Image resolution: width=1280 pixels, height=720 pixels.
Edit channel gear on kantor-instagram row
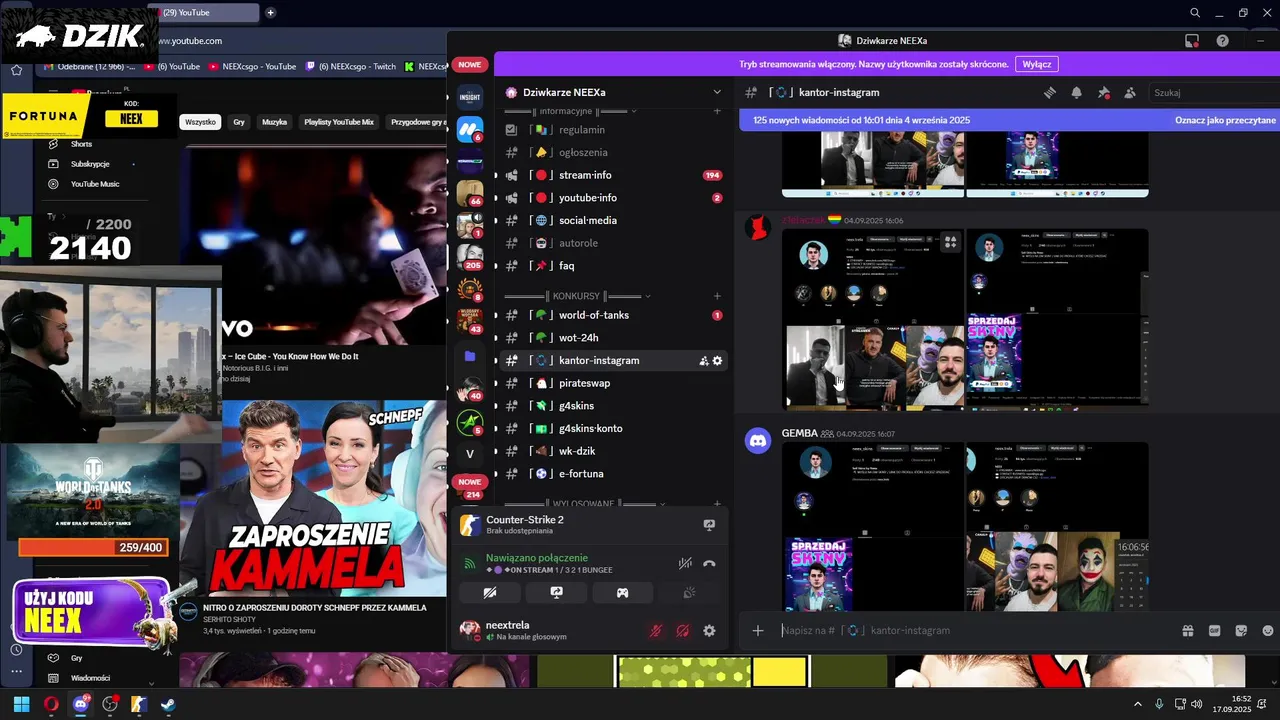tap(717, 360)
